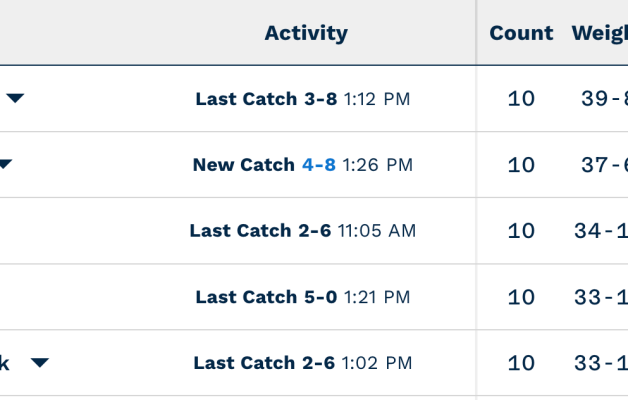Sort by the Activity column header
The image size is (628, 400).
point(306,33)
